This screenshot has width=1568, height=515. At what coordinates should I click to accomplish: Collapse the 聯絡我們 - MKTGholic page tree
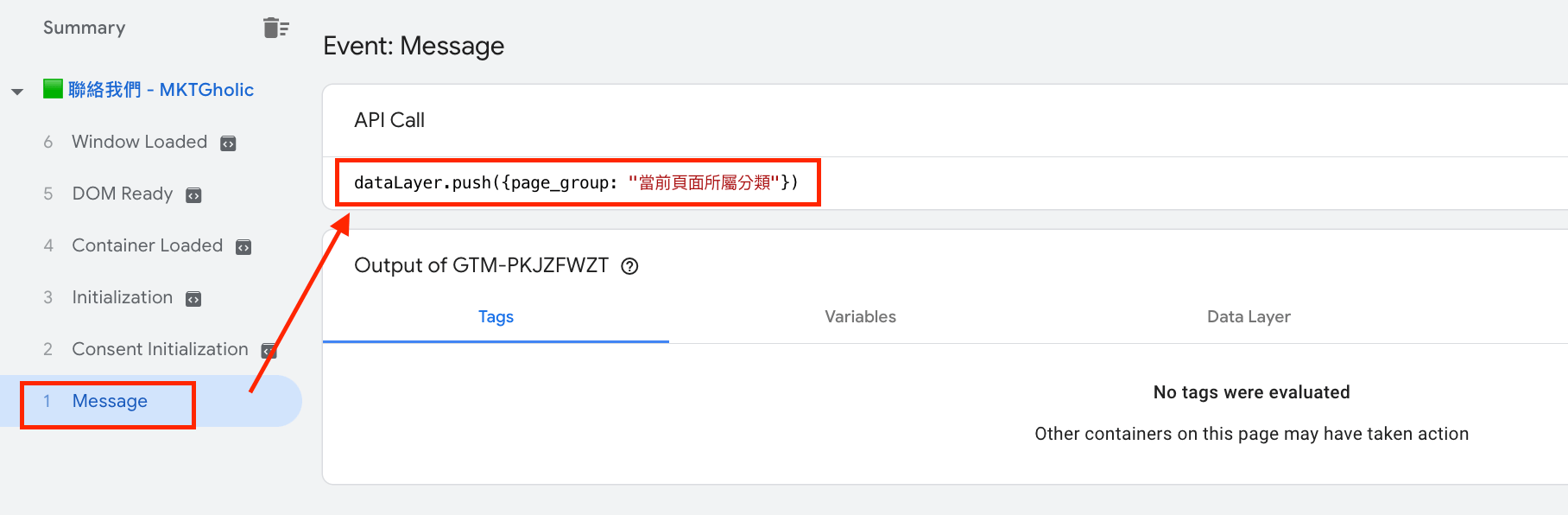click(17, 91)
